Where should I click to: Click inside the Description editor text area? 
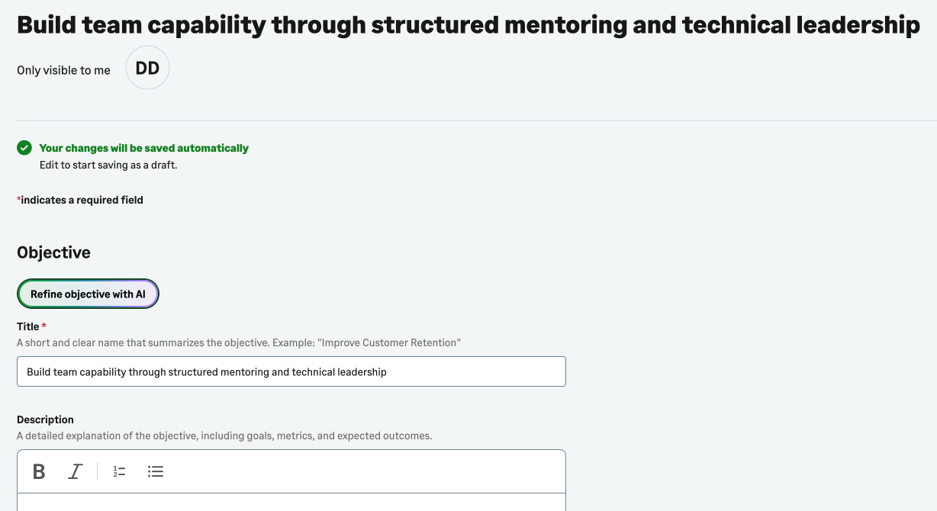[x=291, y=503]
